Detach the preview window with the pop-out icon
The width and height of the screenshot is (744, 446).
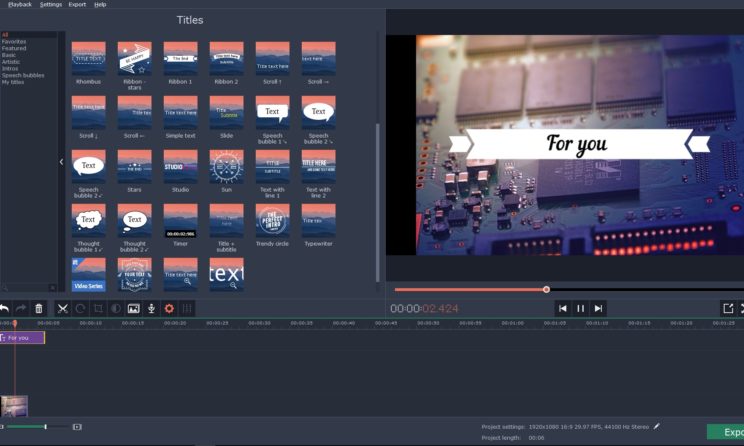point(728,309)
